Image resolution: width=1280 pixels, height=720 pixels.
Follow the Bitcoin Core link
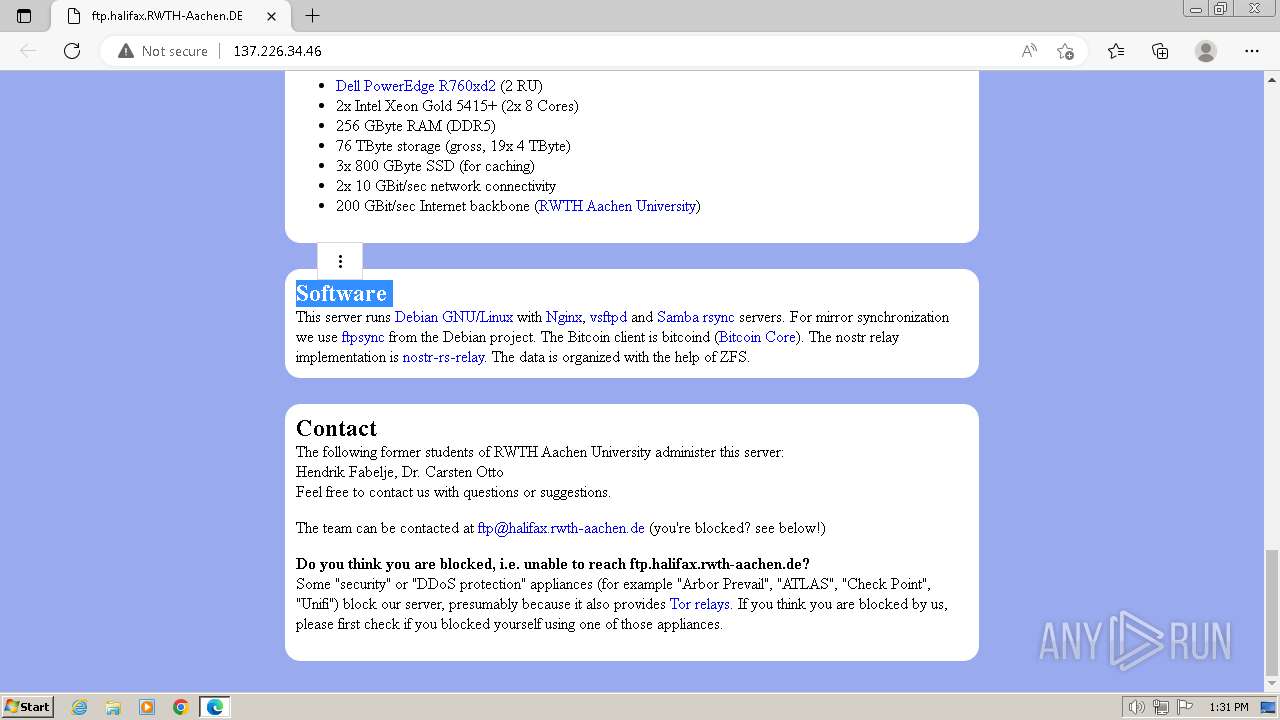click(758, 337)
